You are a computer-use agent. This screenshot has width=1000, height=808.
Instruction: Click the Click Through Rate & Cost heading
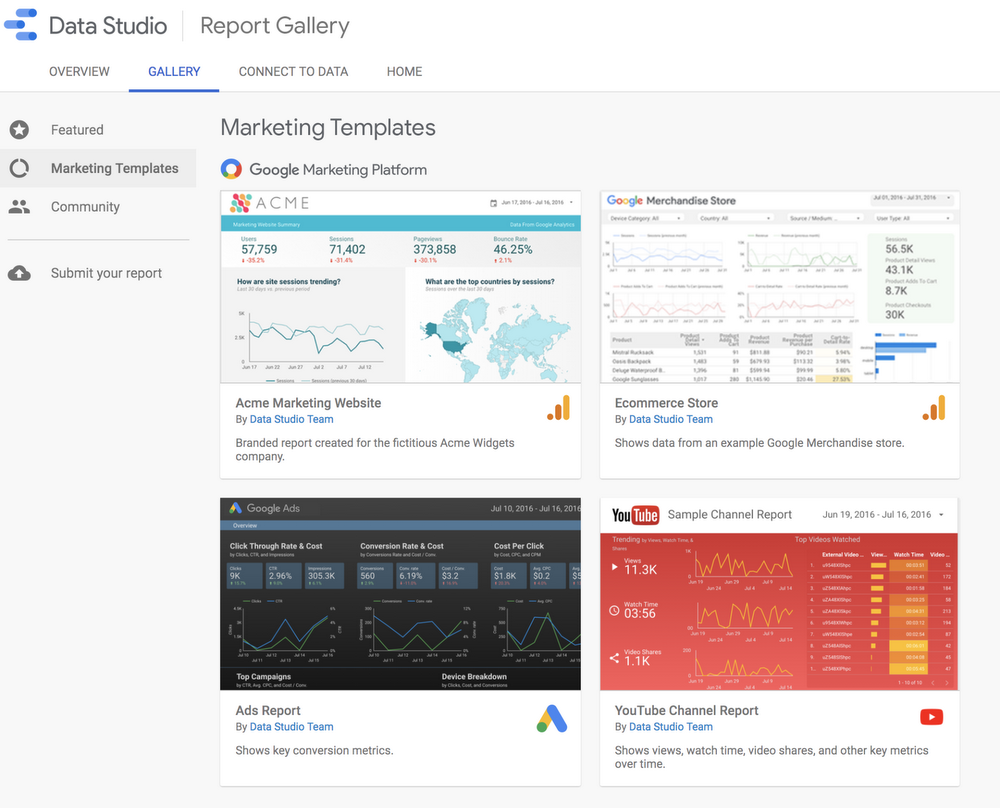pyautogui.click(x=276, y=546)
